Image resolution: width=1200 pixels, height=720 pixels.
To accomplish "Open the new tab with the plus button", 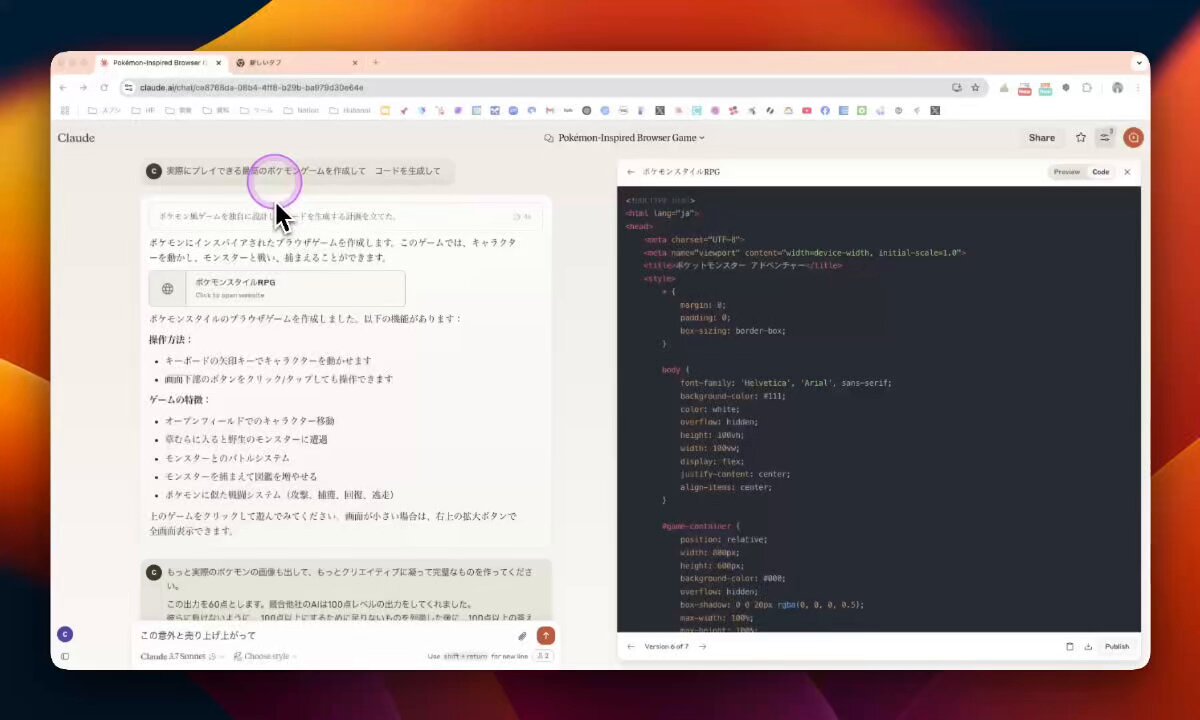I will pyautogui.click(x=376, y=63).
